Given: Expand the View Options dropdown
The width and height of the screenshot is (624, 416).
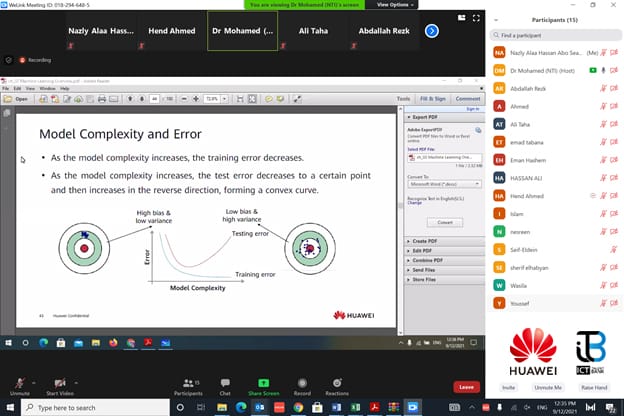Looking at the screenshot, I should coord(394,5).
